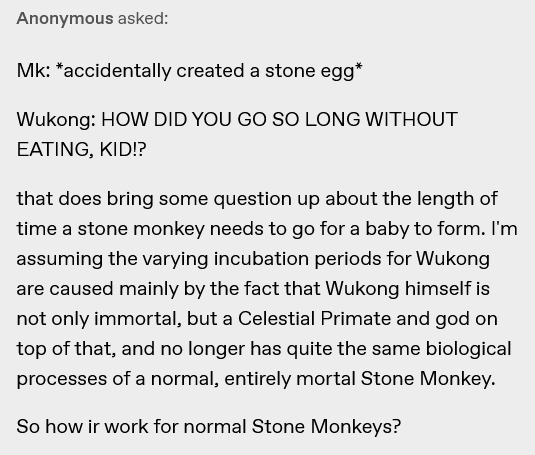Click the 'asked:' label text
This screenshot has height=455, width=535.
click(143, 18)
